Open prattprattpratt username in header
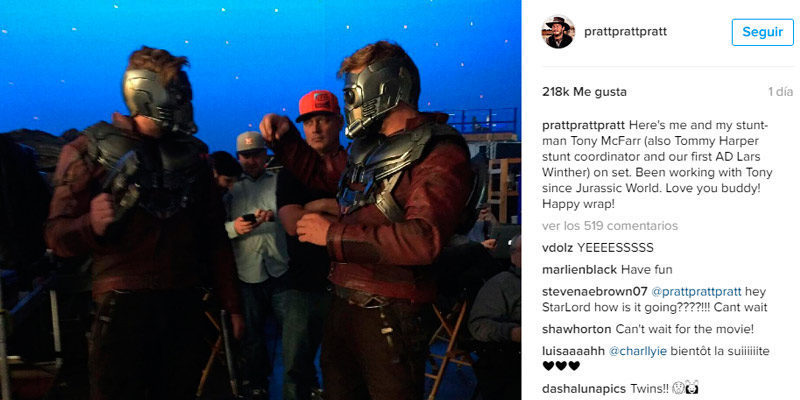 (x=625, y=32)
